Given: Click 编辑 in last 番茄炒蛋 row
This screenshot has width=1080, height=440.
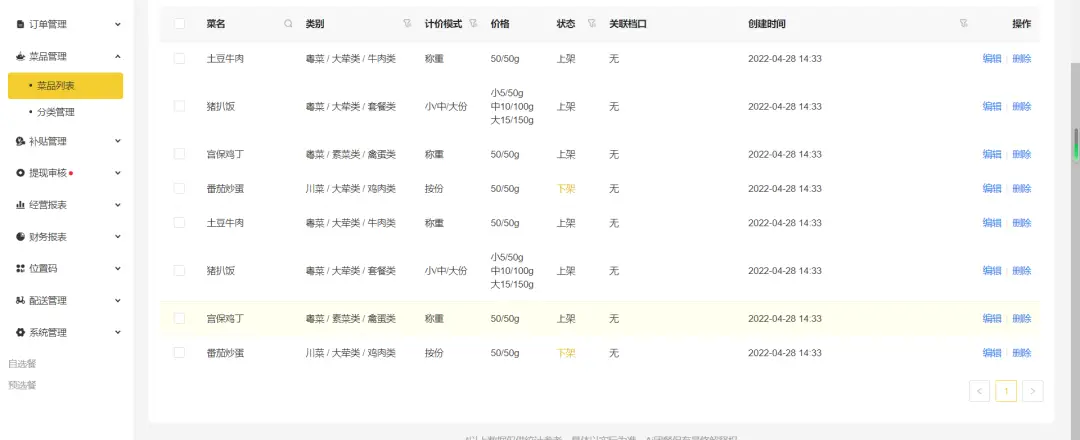Looking at the screenshot, I should coord(992,353).
